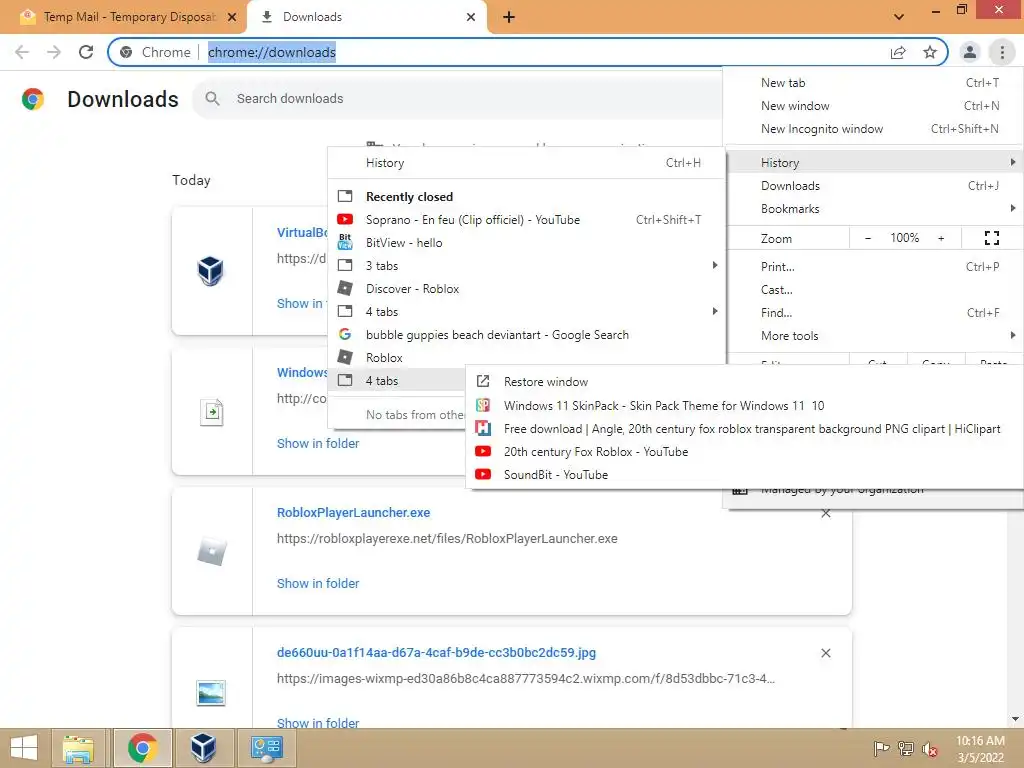Viewport: 1024px width, 768px height.
Task: Click the three-dot Chrome menu button
Action: click(1002, 52)
